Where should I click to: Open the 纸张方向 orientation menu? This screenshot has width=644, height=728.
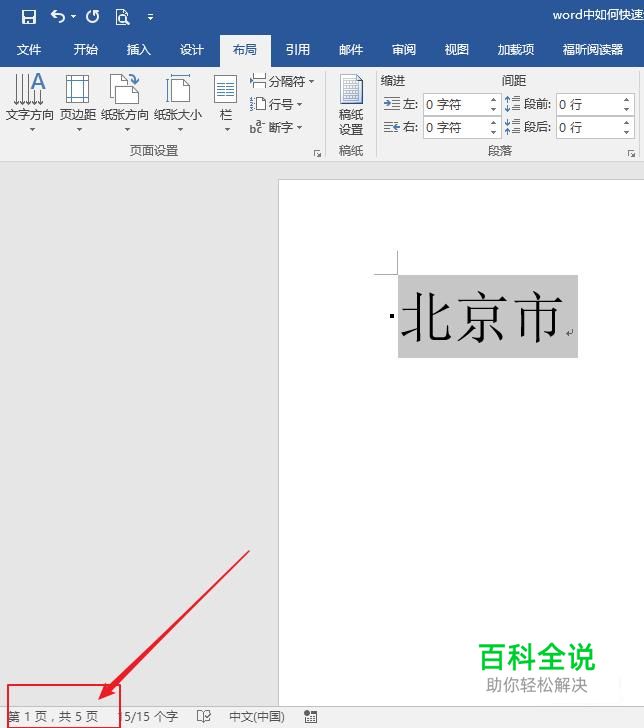(x=125, y=103)
